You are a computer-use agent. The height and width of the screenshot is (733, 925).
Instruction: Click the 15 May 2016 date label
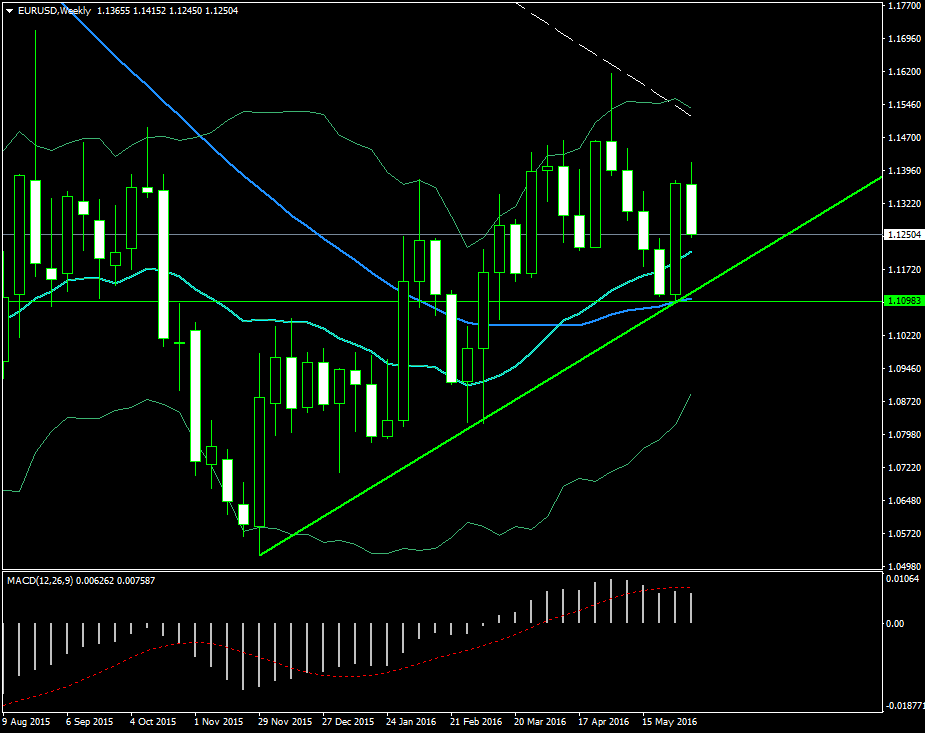(669, 721)
